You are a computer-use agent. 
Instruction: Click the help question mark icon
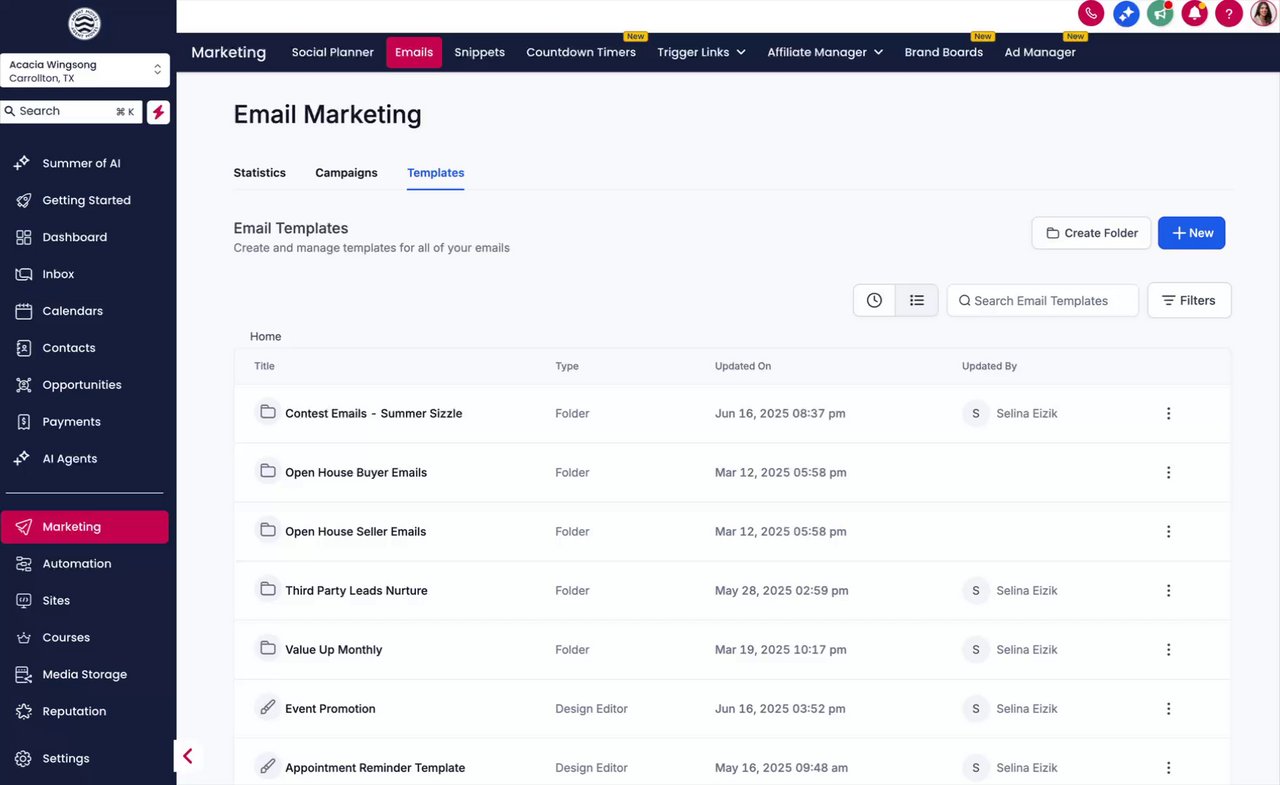(1229, 13)
